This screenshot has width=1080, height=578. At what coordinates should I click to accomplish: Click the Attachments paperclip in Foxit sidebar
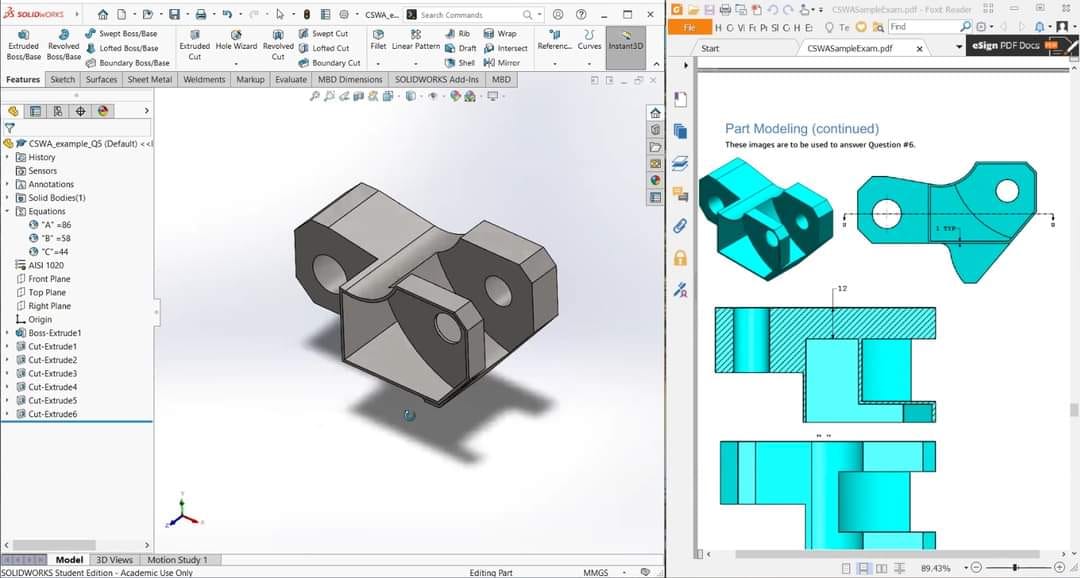680,226
